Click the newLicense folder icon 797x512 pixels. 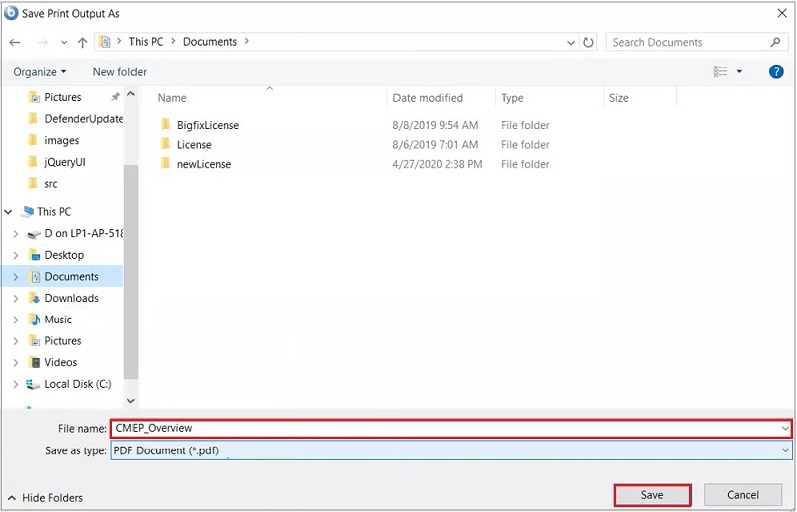(165, 164)
